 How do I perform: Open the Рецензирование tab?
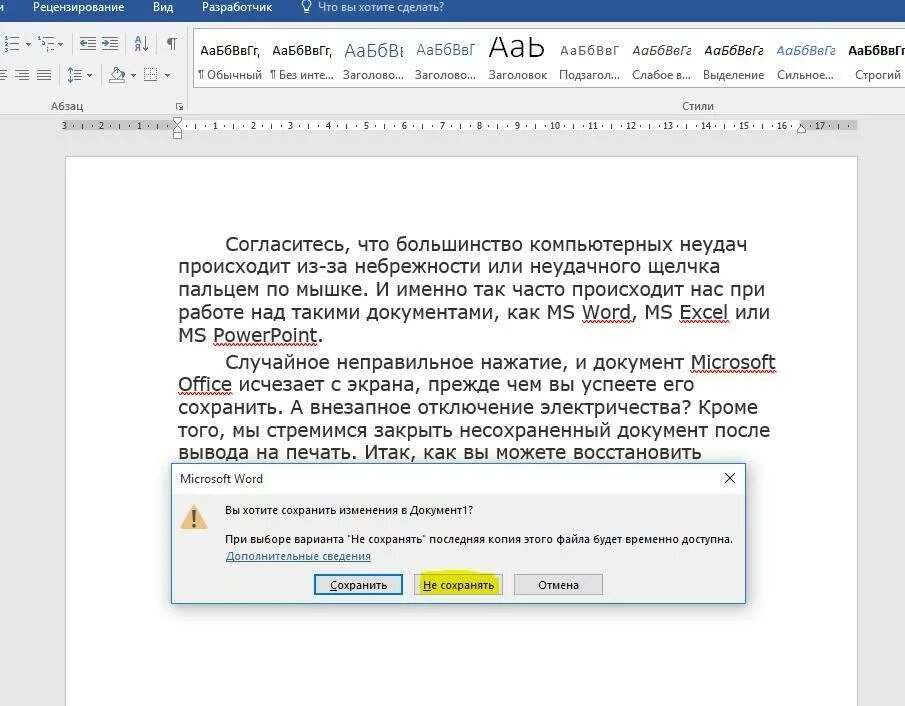click(78, 8)
